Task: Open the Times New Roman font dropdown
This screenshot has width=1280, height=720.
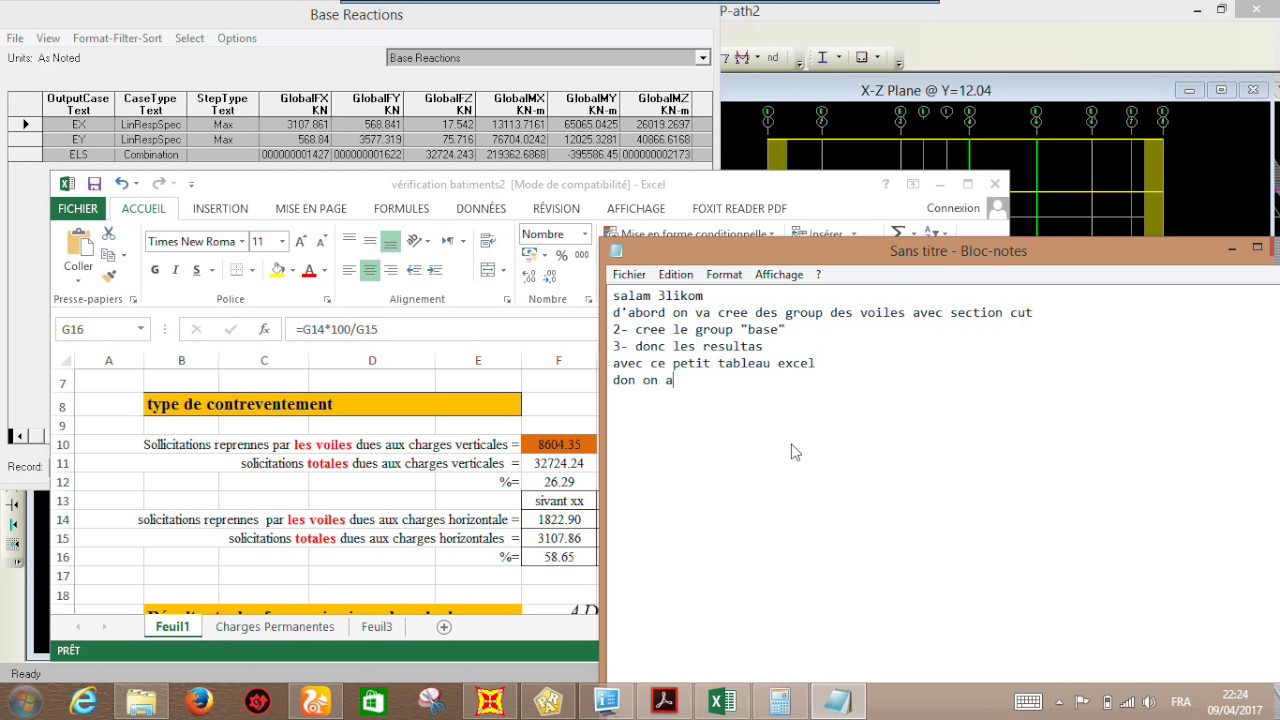Action: (x=242, y=241)
